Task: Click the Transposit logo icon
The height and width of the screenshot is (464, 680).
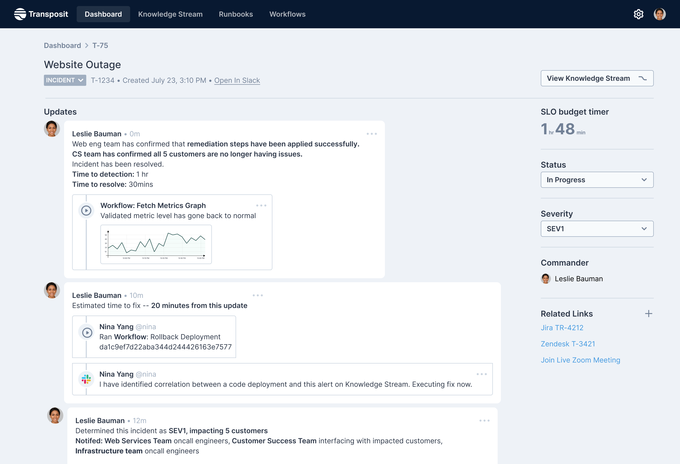Action: (20, 14)
